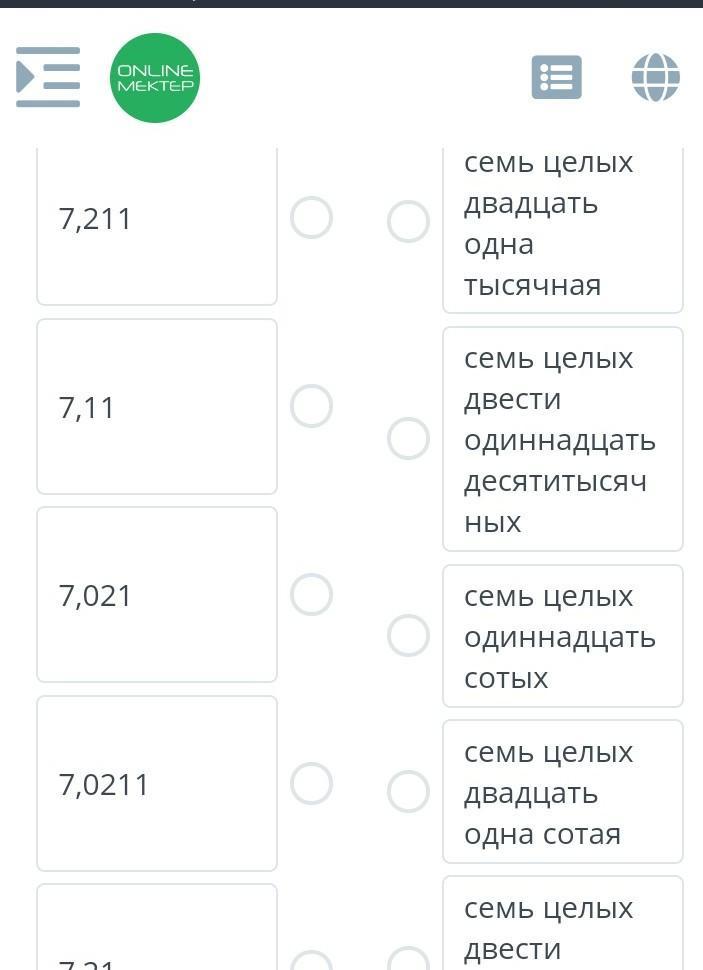Screen dimensions: 703x970
Task: Click the 'семь целых двадцать одна сотая' card
Action: 563,791
